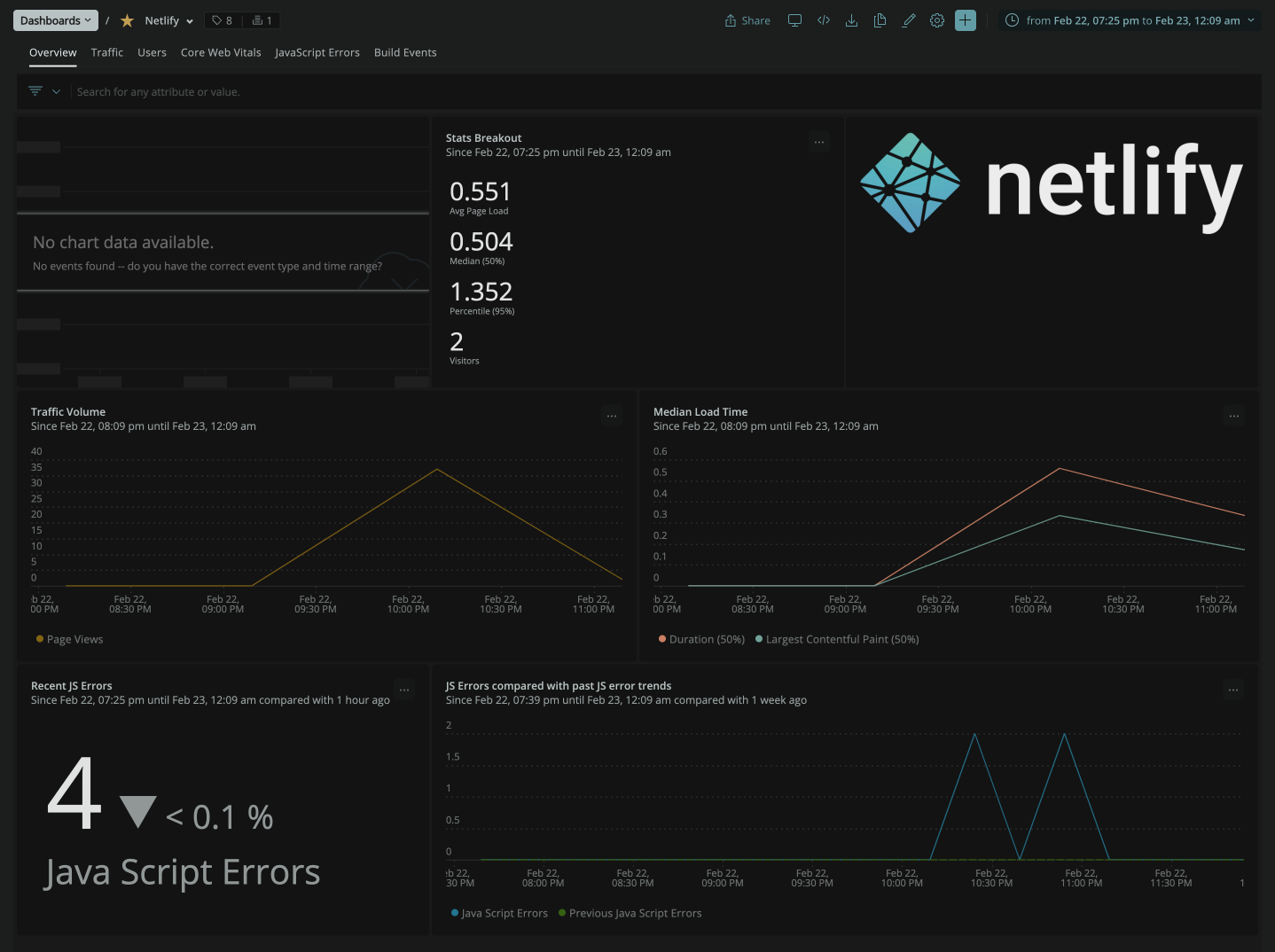This screenshot has height=952, width=1275.
Task: Toggle Previous Java Script Errors legend series
Action: click(630, 913)
